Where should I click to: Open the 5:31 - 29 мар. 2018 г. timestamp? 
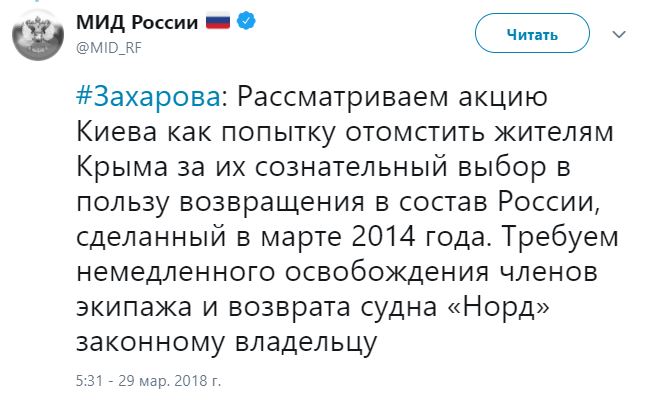[x=148, y=381]
